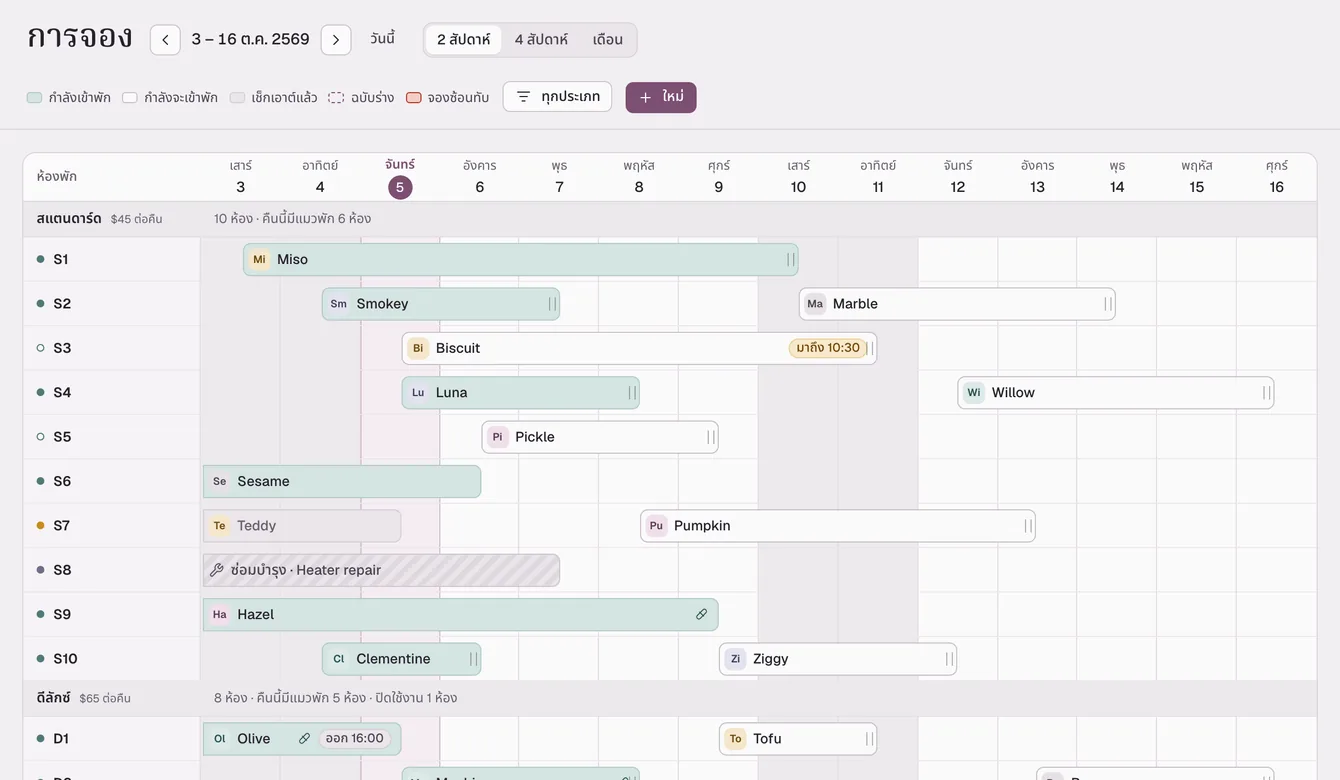Image resolution: width=1340 pixels, height=780 pixels.
Task: Select the ศุกร์ 16 day header
Action: [x=1277, y=176]
